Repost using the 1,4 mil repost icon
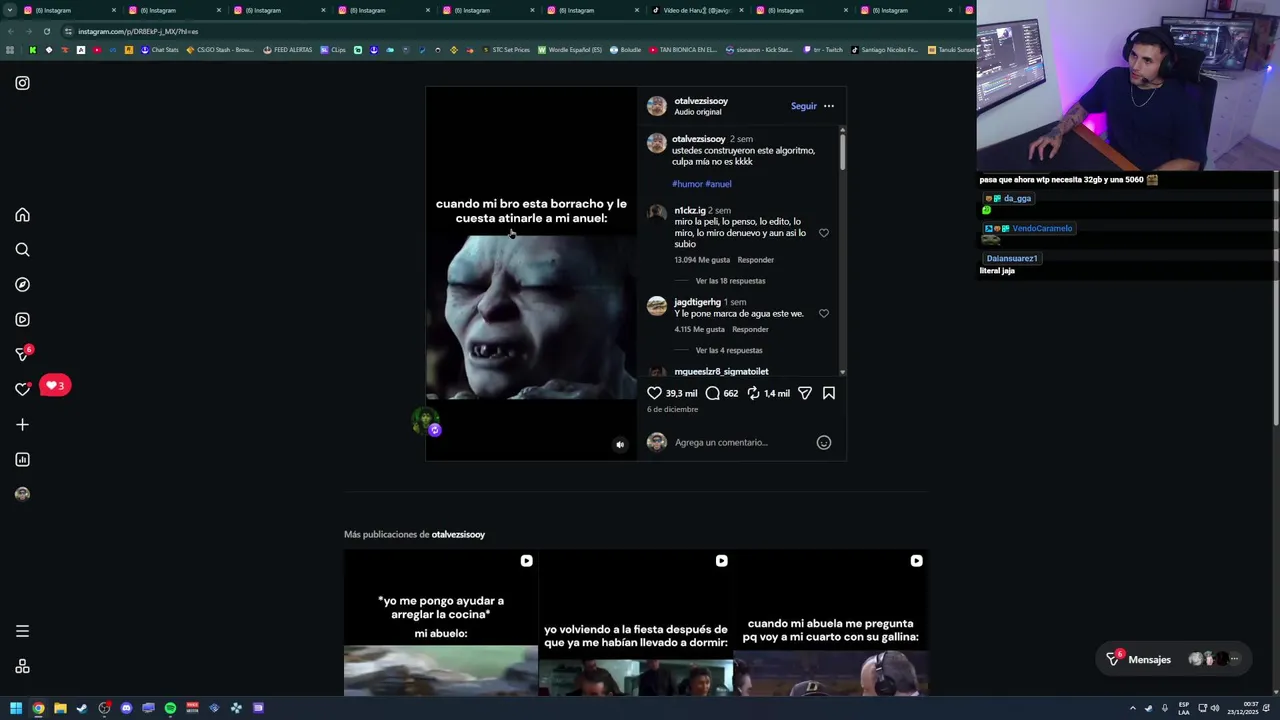The width and height of the screenshot is (1280, 720). pyautogui.click(x=753, y=393)
